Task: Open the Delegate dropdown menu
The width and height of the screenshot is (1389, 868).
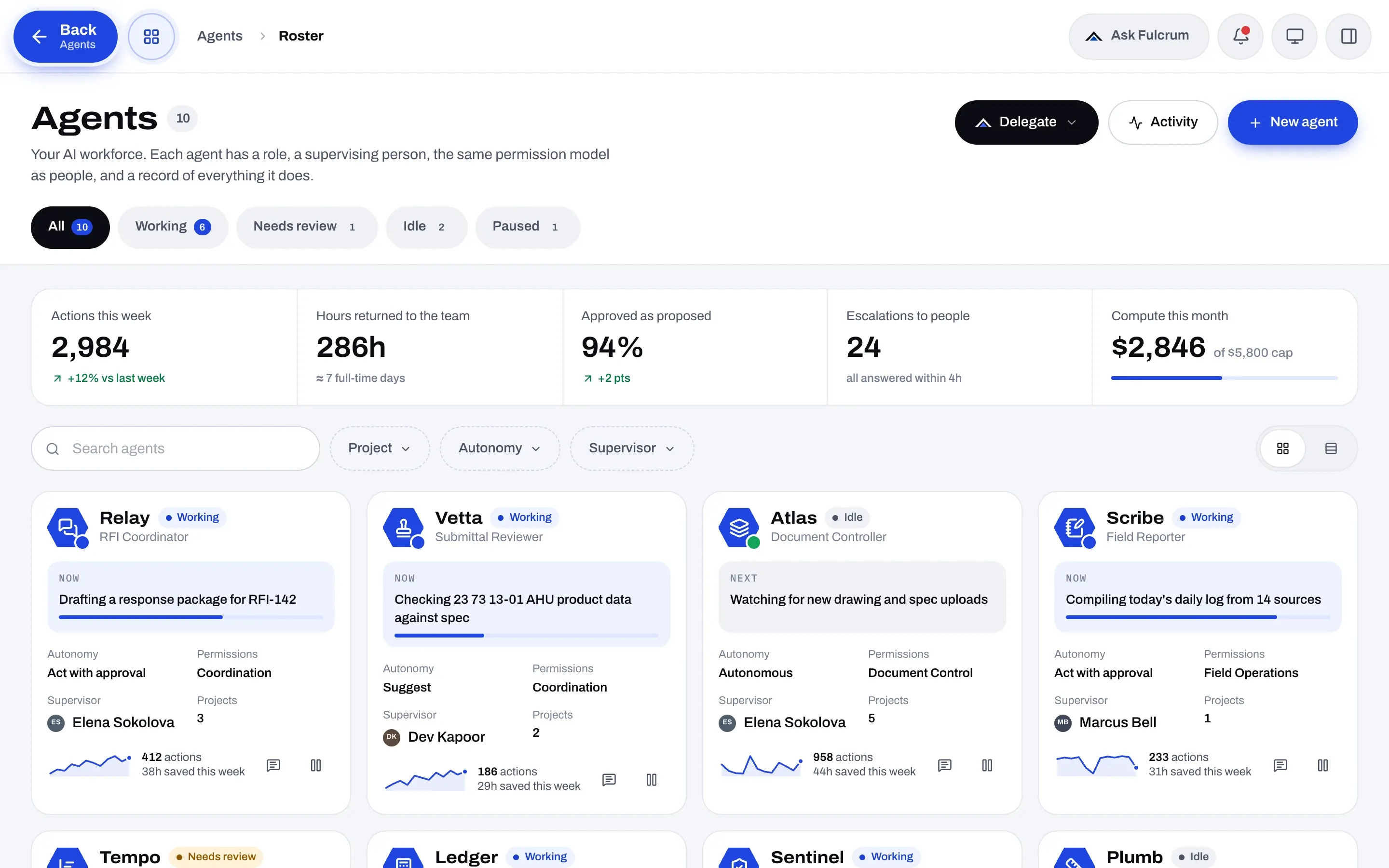Action: pos(1026,122)
